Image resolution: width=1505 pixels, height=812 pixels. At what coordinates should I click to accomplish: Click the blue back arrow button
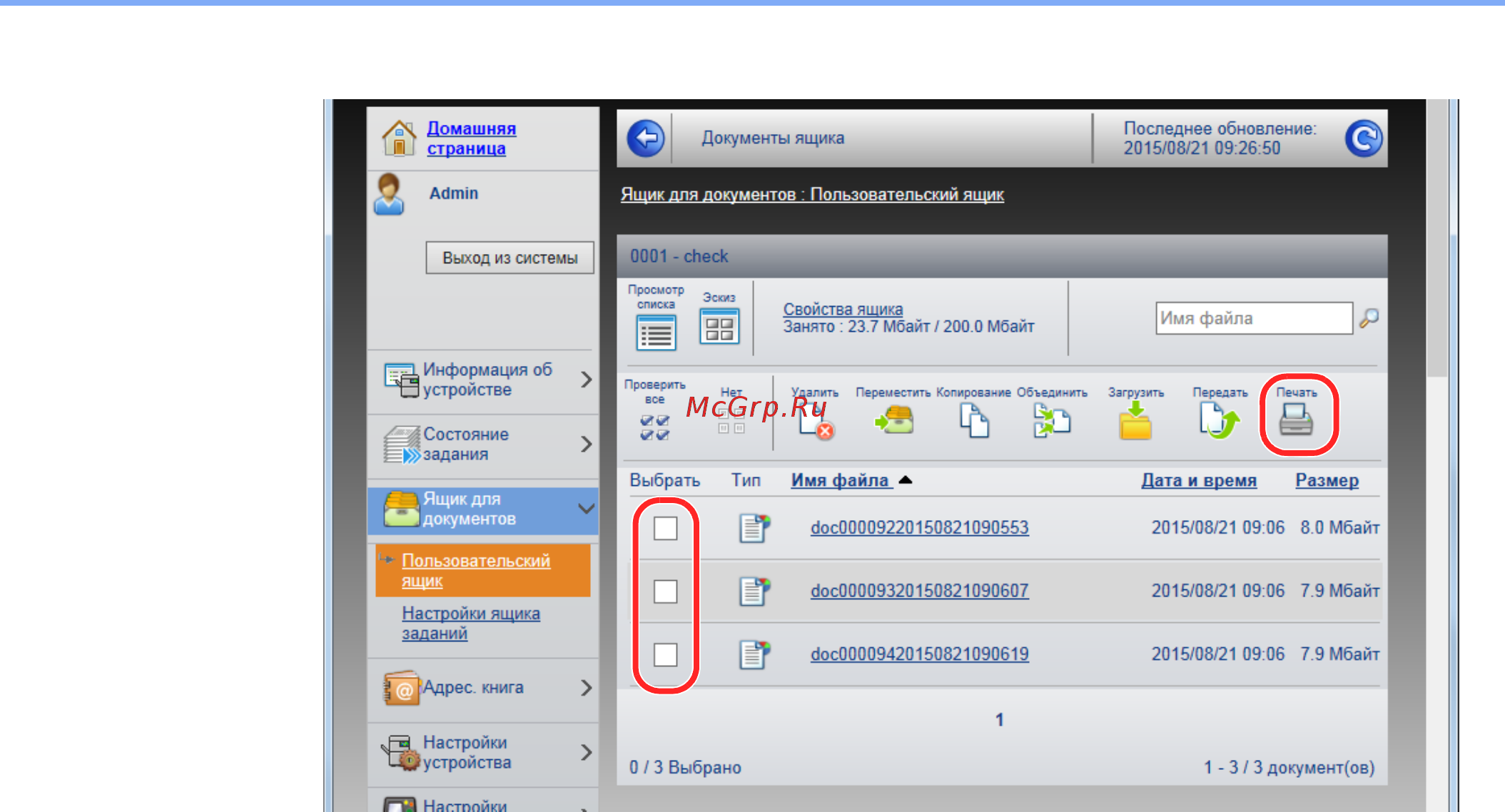point(646,138)
